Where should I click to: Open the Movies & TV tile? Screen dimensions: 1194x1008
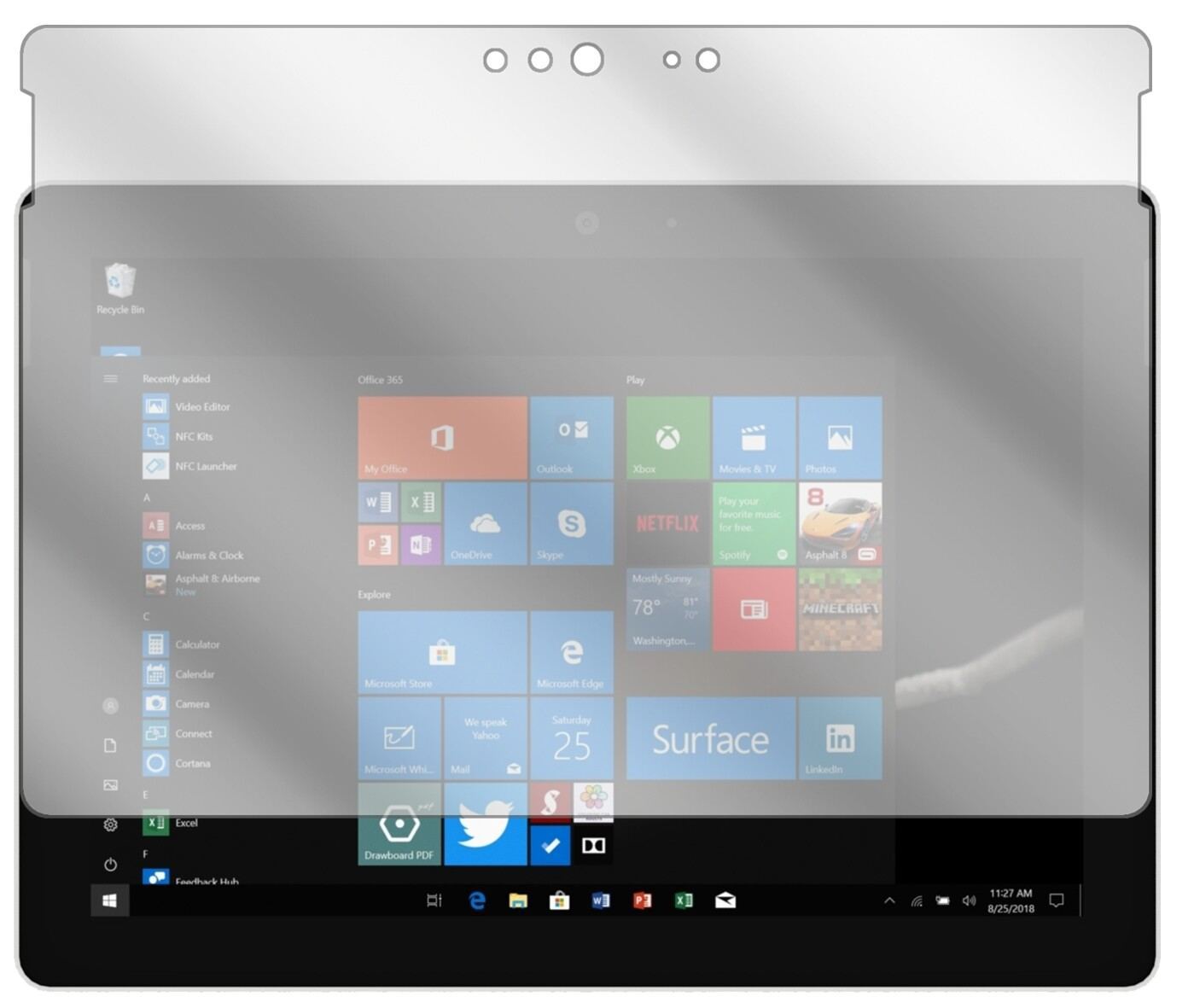(754, 437)
